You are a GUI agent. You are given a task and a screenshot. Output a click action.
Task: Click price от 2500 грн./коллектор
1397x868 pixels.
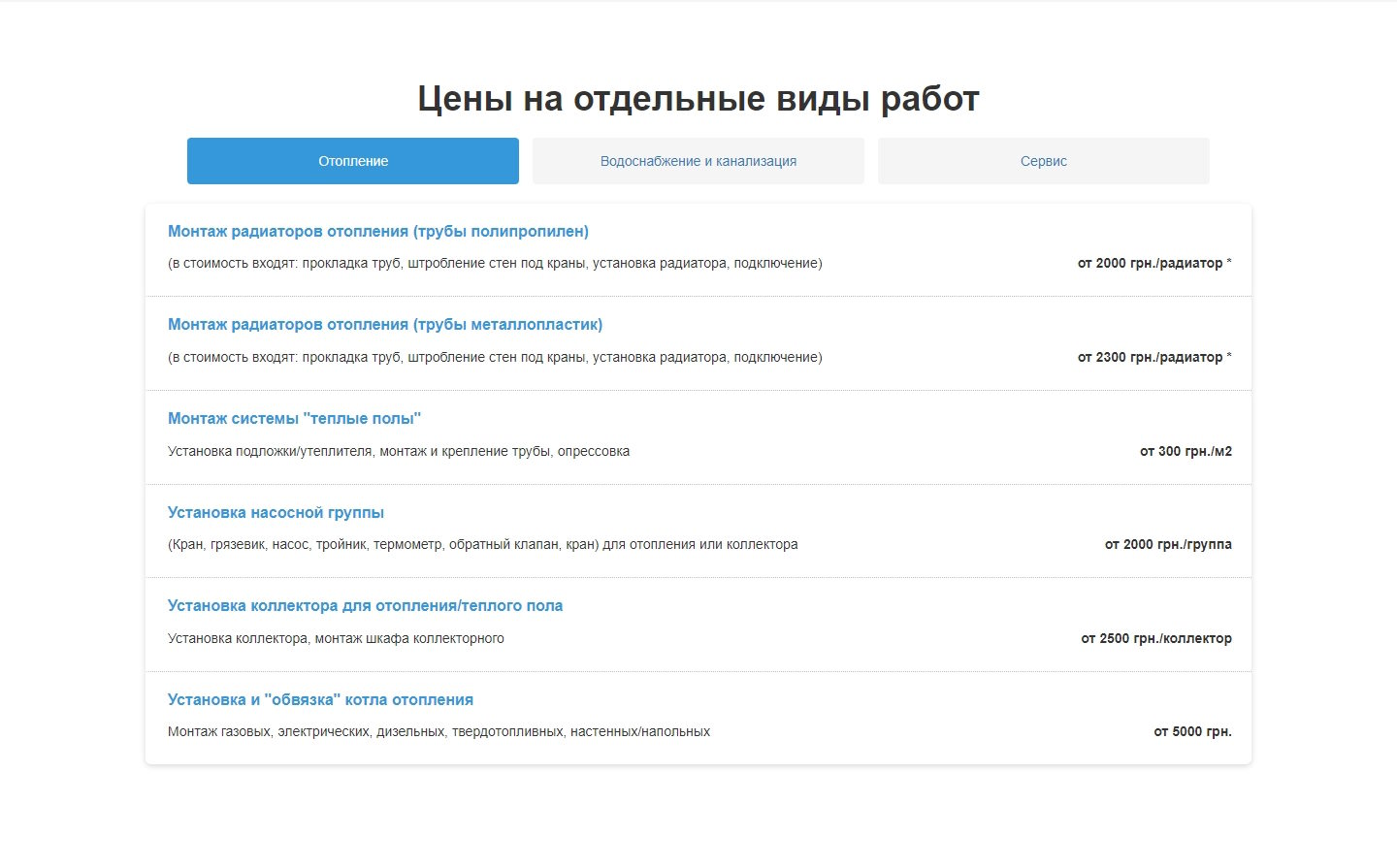(x=1156, y=638)
